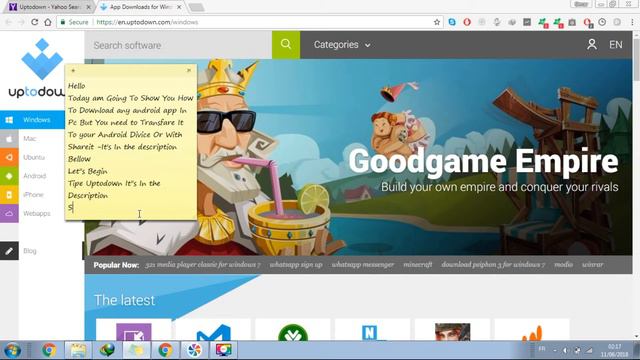This screenshot has width=640, height=360.
Task: Click the blue Skype extension icon
Action: 452,22
